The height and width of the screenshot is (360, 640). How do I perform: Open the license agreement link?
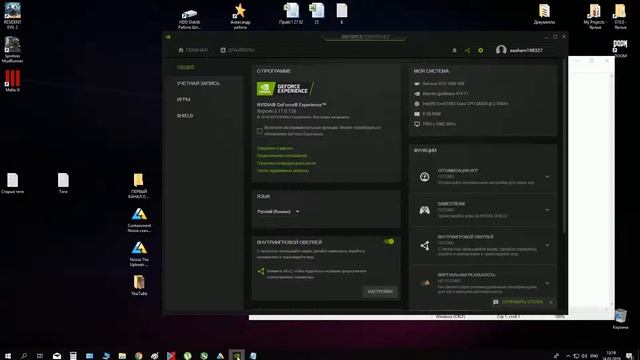point(282,156)
